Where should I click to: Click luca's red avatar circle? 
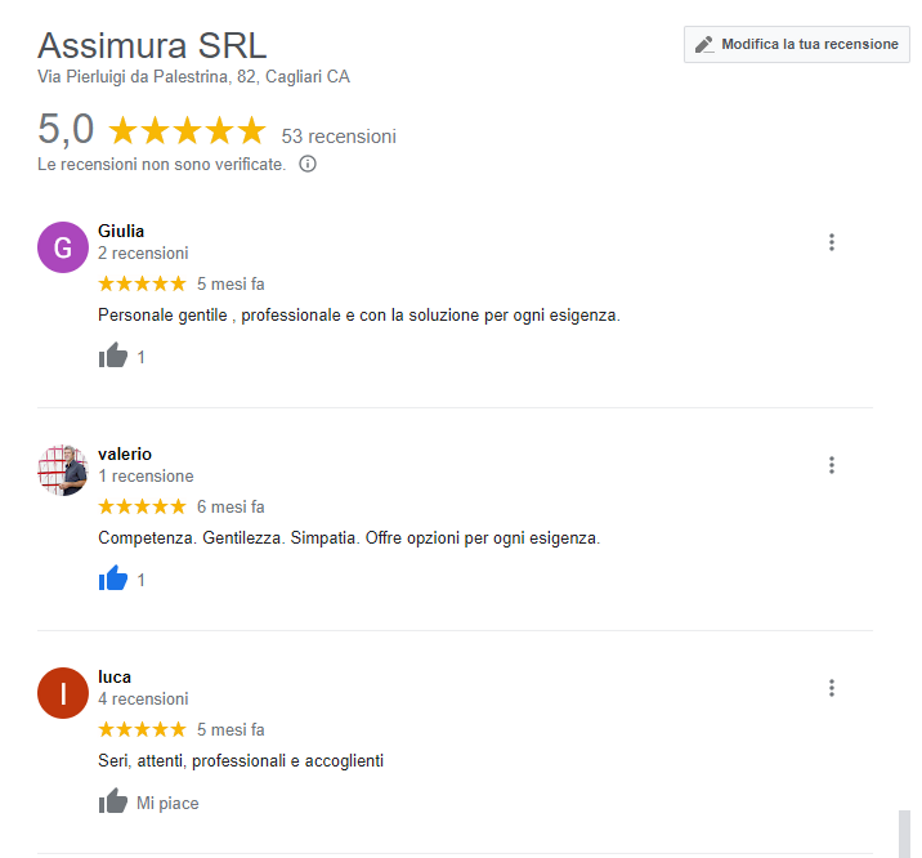(x=63, y=693)
